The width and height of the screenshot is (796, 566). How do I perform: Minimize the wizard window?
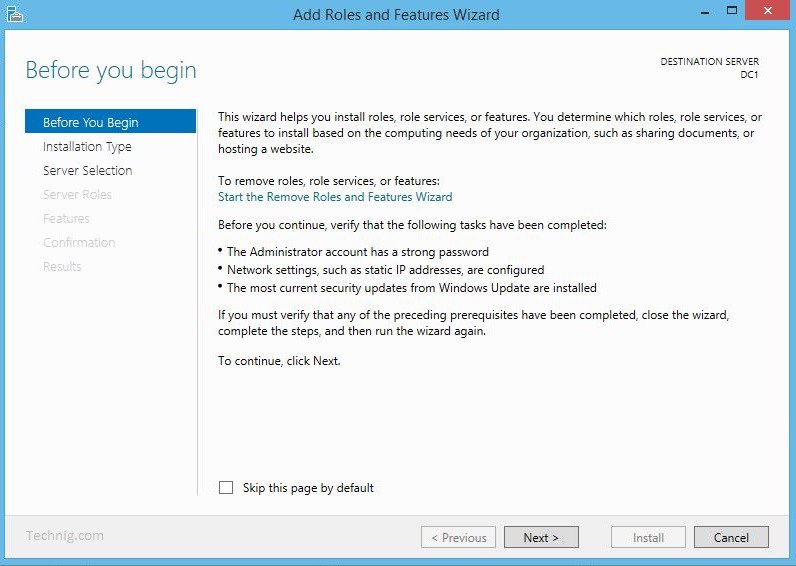tap(705, 11)
